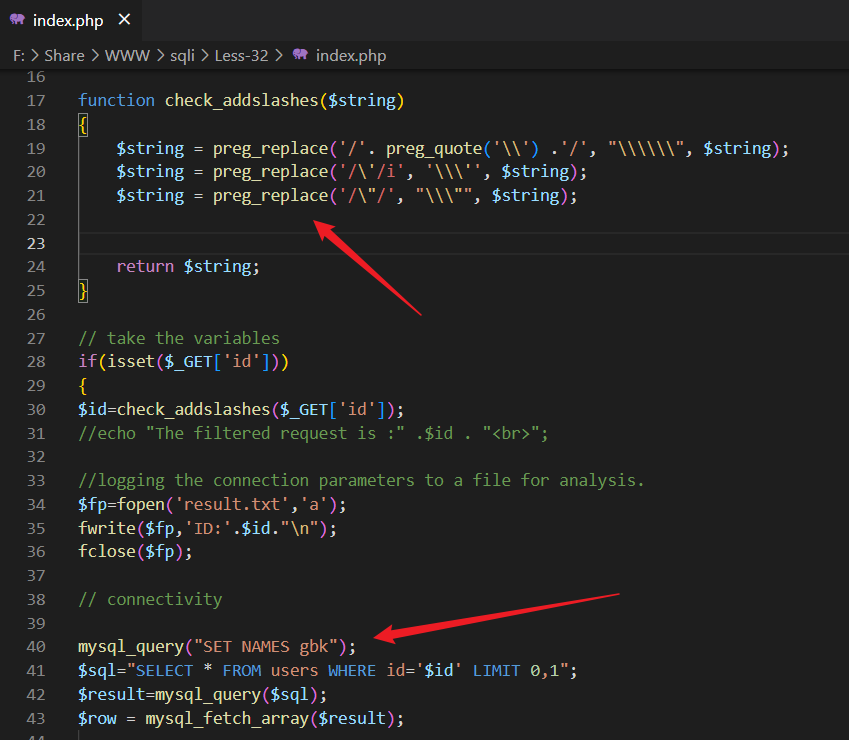Select the sqli folder breadcrumb
Viewport: 849px width, 740px height.
coord(182,55)
